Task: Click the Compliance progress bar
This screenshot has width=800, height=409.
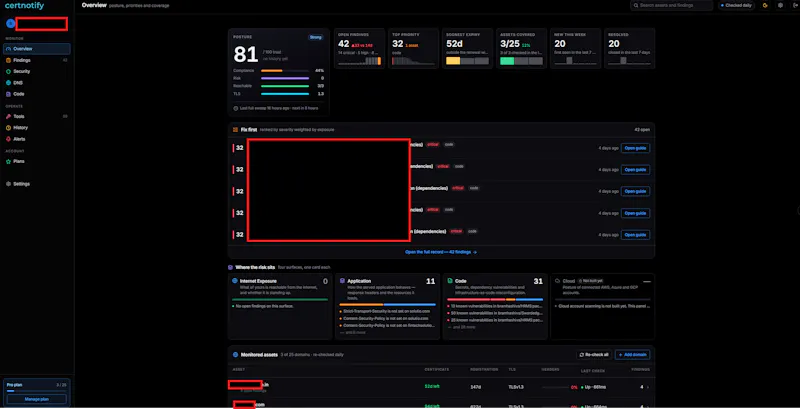Action: tap(285, 71)
